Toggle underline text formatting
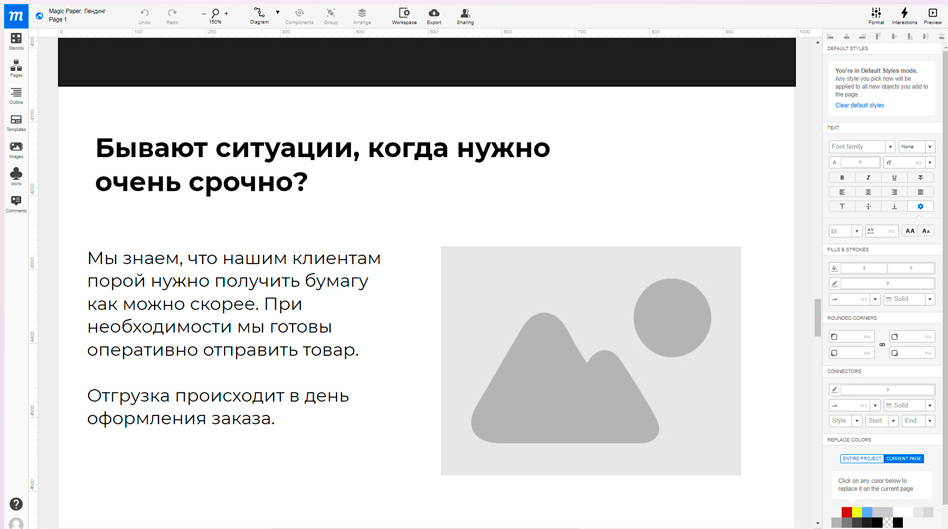948x529 pixels. pyautogui.click(x=894, y=177)
